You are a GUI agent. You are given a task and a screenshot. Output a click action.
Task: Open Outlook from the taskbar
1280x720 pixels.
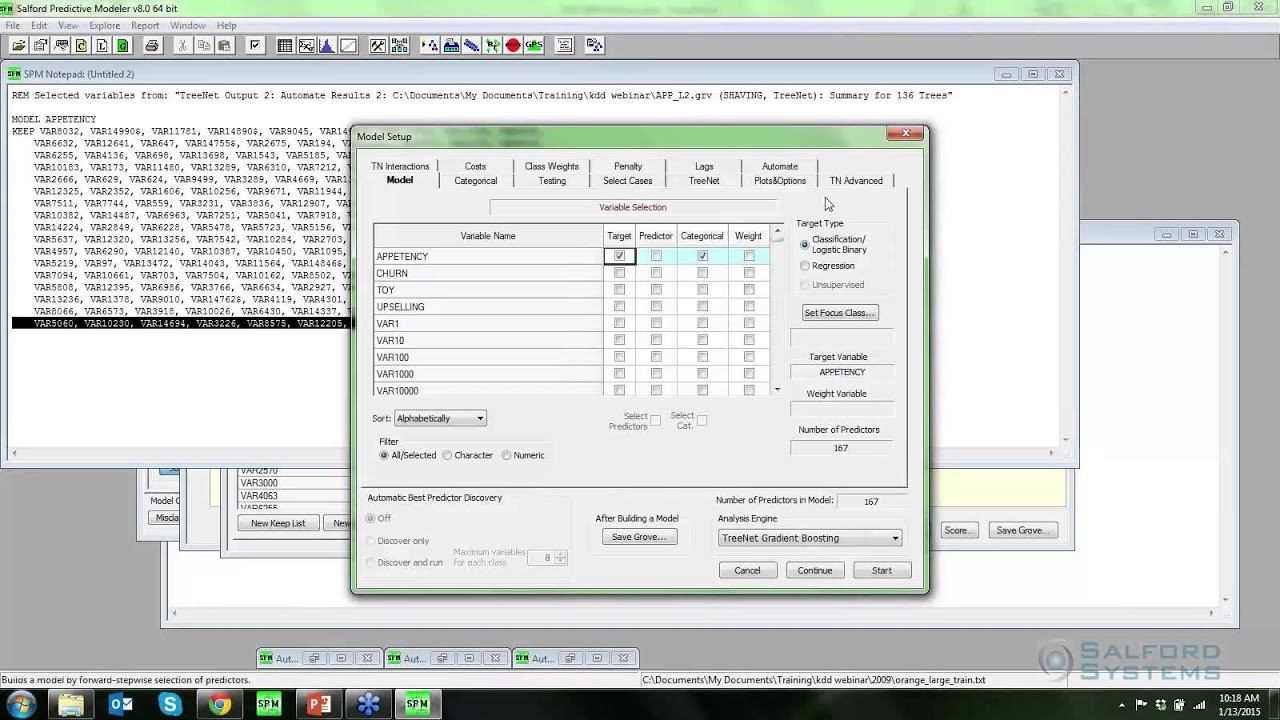[x=121, y=705]
